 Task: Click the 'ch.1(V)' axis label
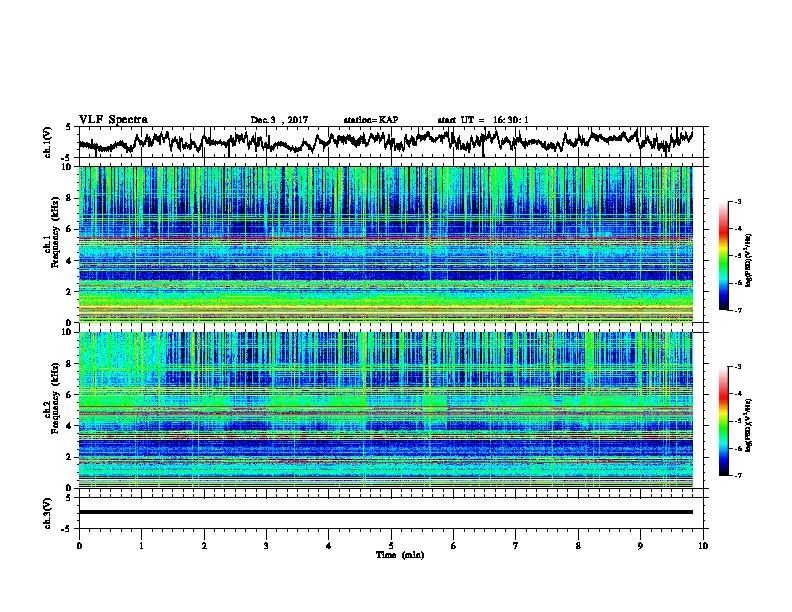click(48, 142)
